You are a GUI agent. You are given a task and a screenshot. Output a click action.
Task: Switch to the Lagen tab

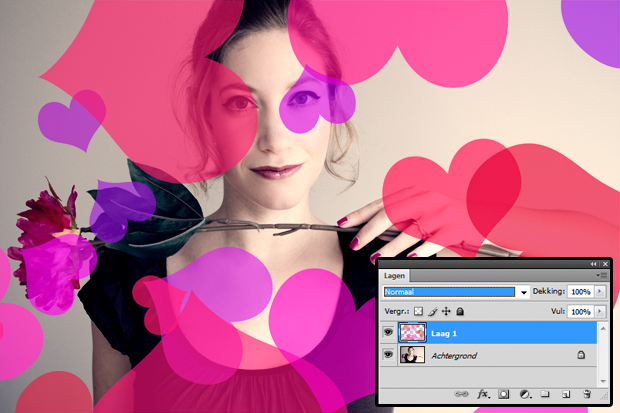394,276
